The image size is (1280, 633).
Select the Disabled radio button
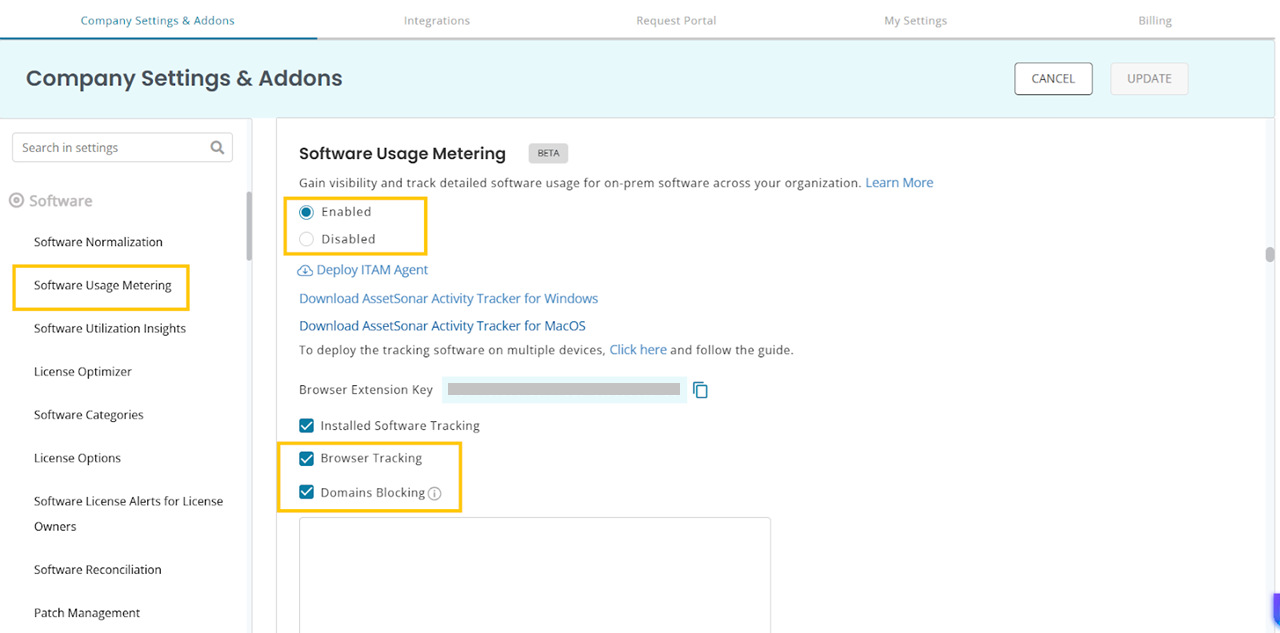coord(307,239)
